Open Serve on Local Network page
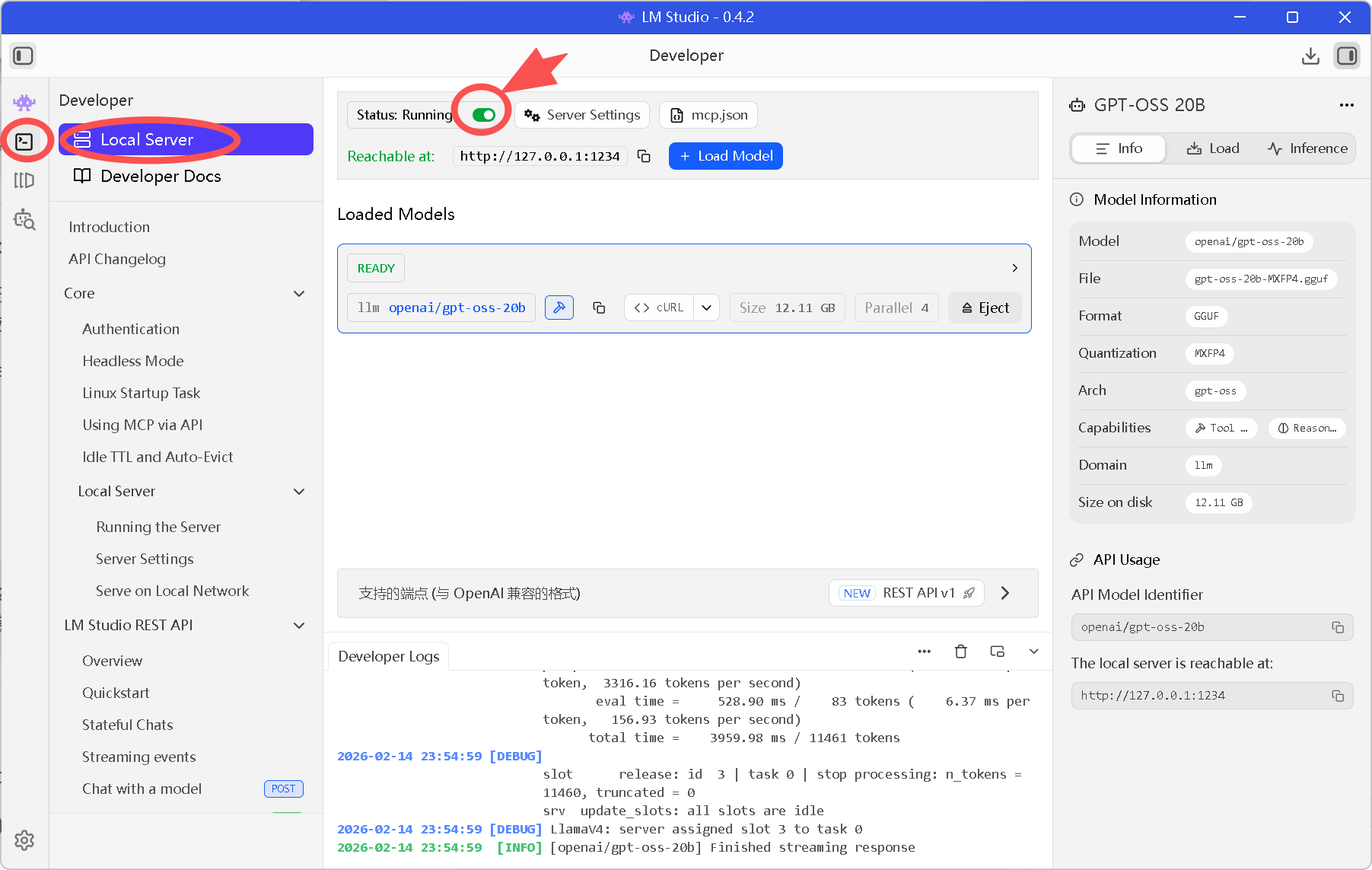 point(172,591)
